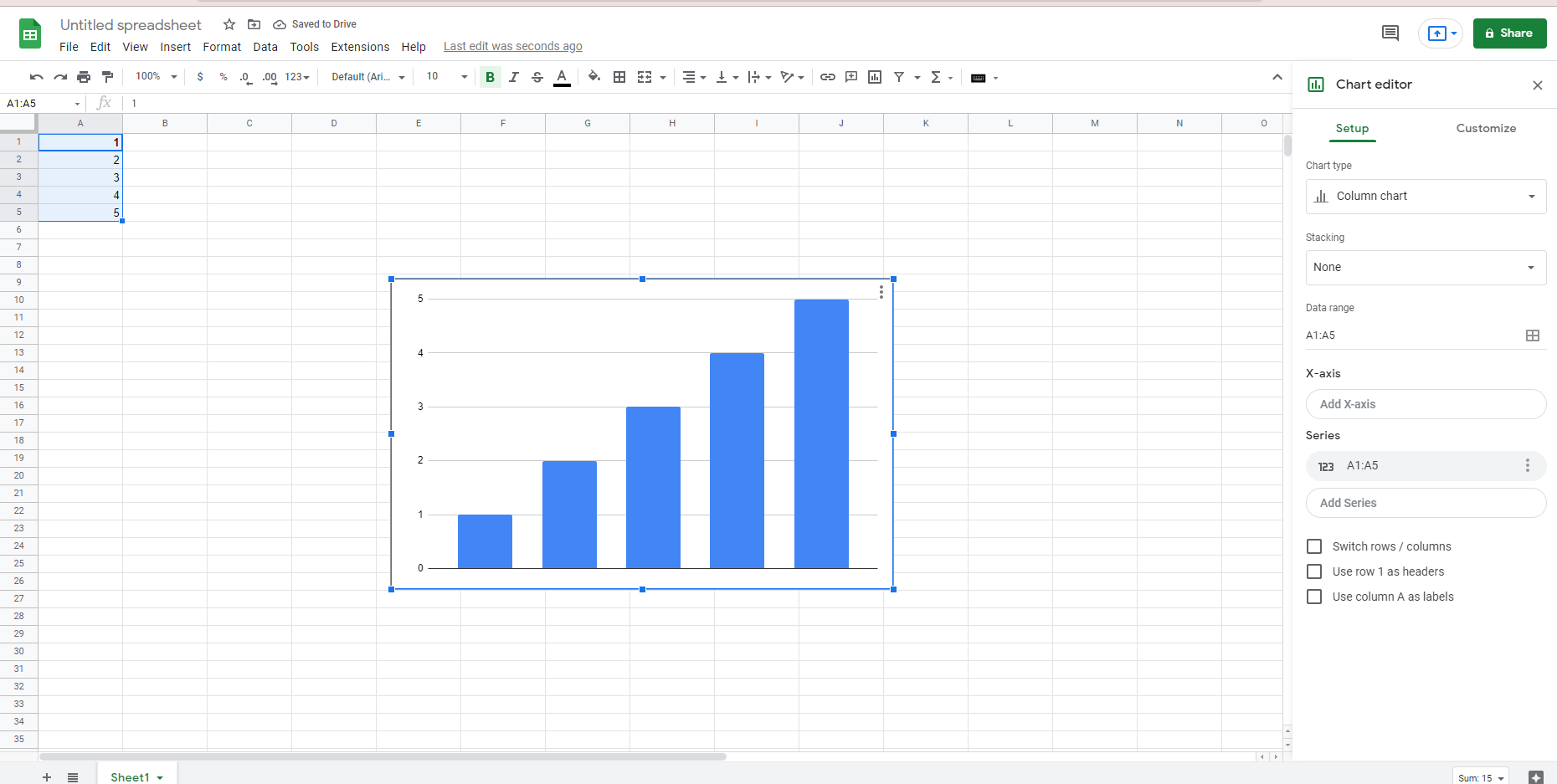Tick Use column A as labels
The width and height of the screenshot is (1557, 784).
click(x=1314, y=597)
